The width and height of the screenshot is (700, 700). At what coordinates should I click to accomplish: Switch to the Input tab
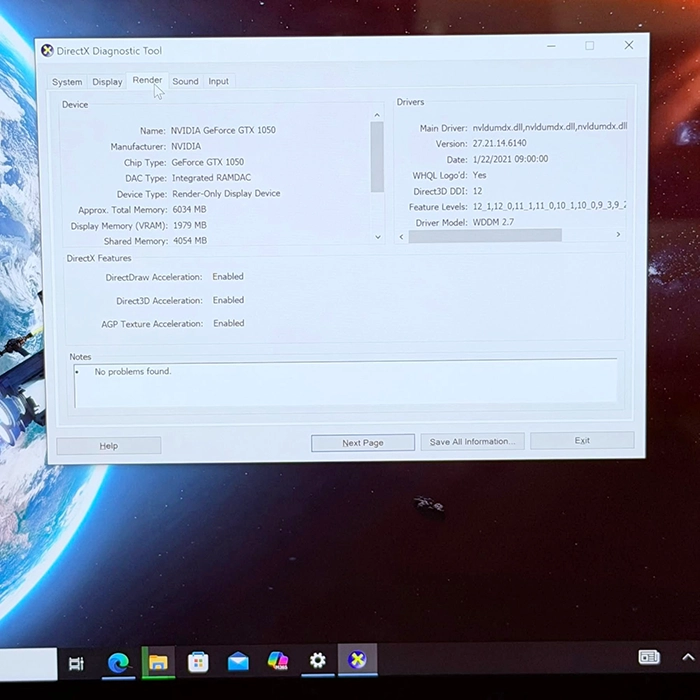218,81
